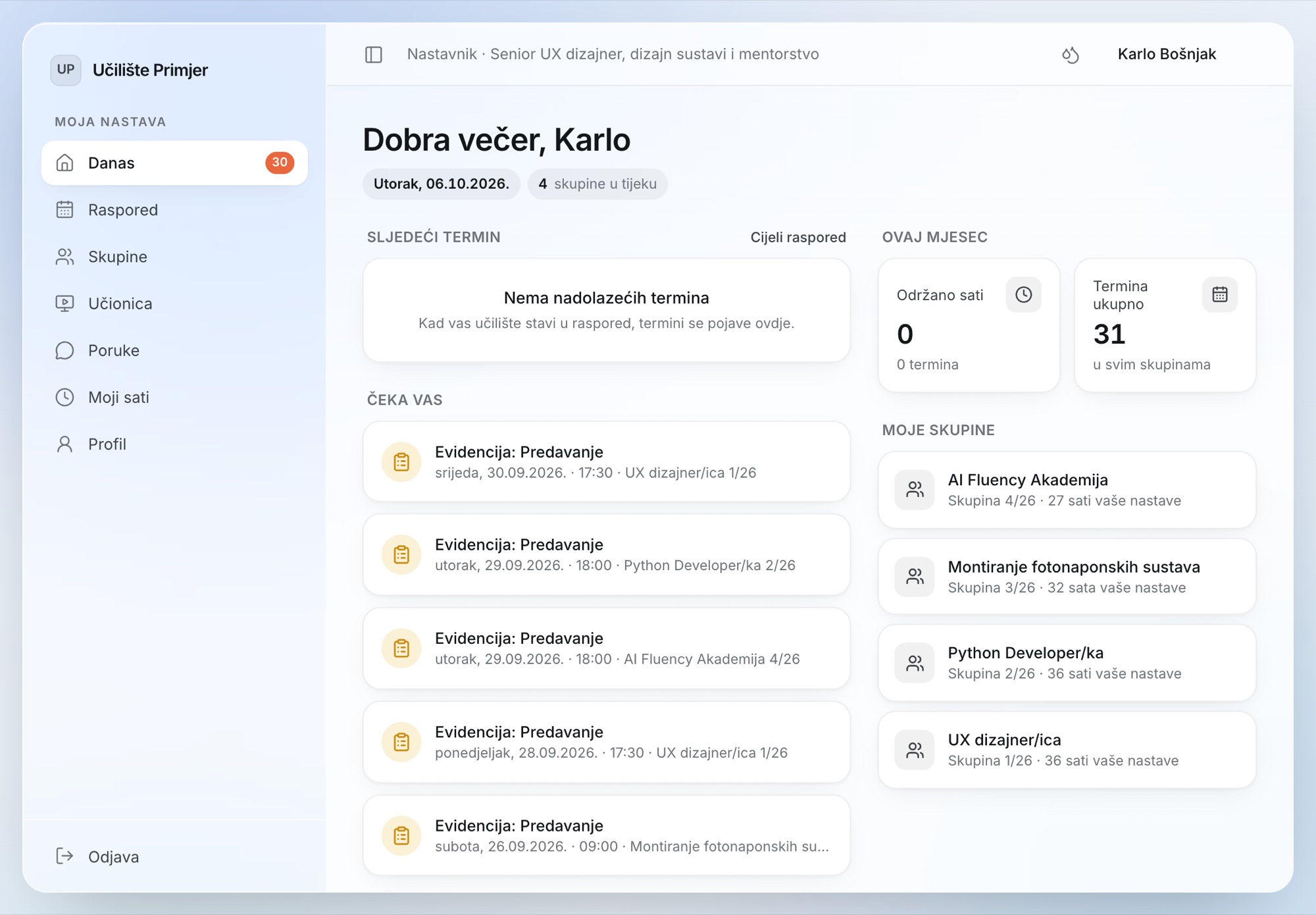Click the house icon next to Danas
This screenshot has height=915, width=1316.
[64, 163]
